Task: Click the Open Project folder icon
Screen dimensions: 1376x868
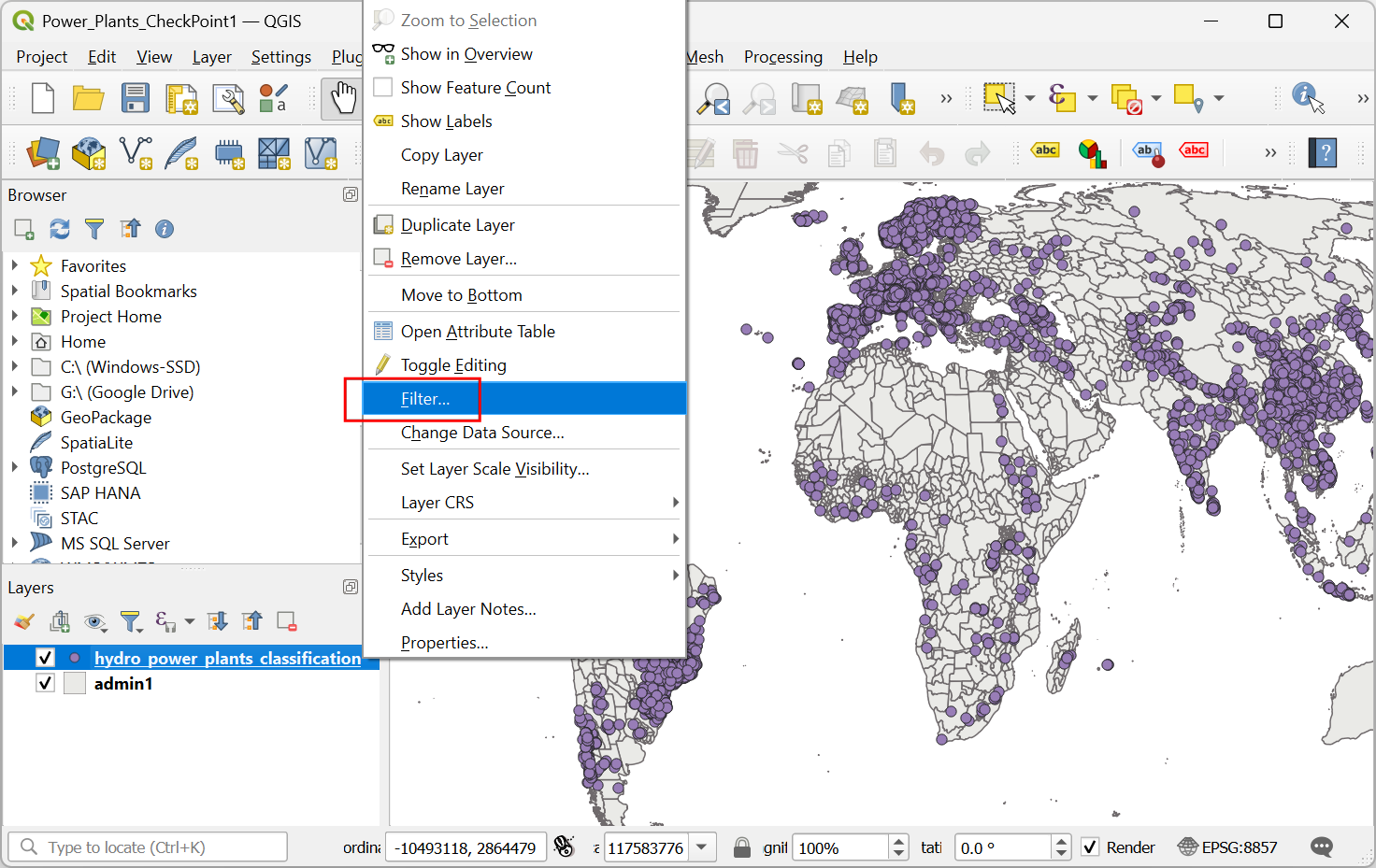Action: (89, 98)
